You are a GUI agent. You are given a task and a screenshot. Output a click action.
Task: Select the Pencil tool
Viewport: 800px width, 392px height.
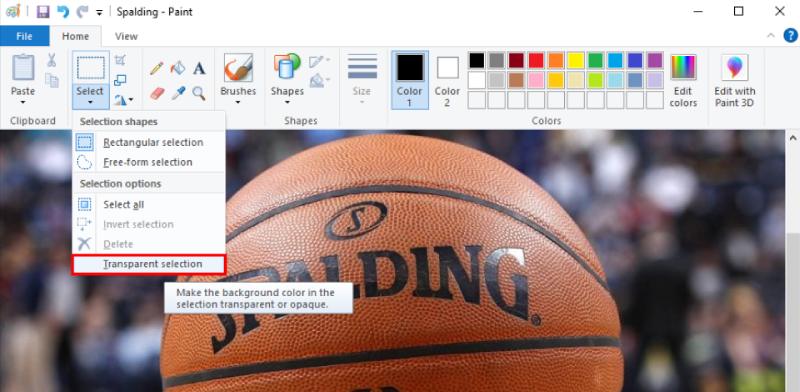(157, 68)
